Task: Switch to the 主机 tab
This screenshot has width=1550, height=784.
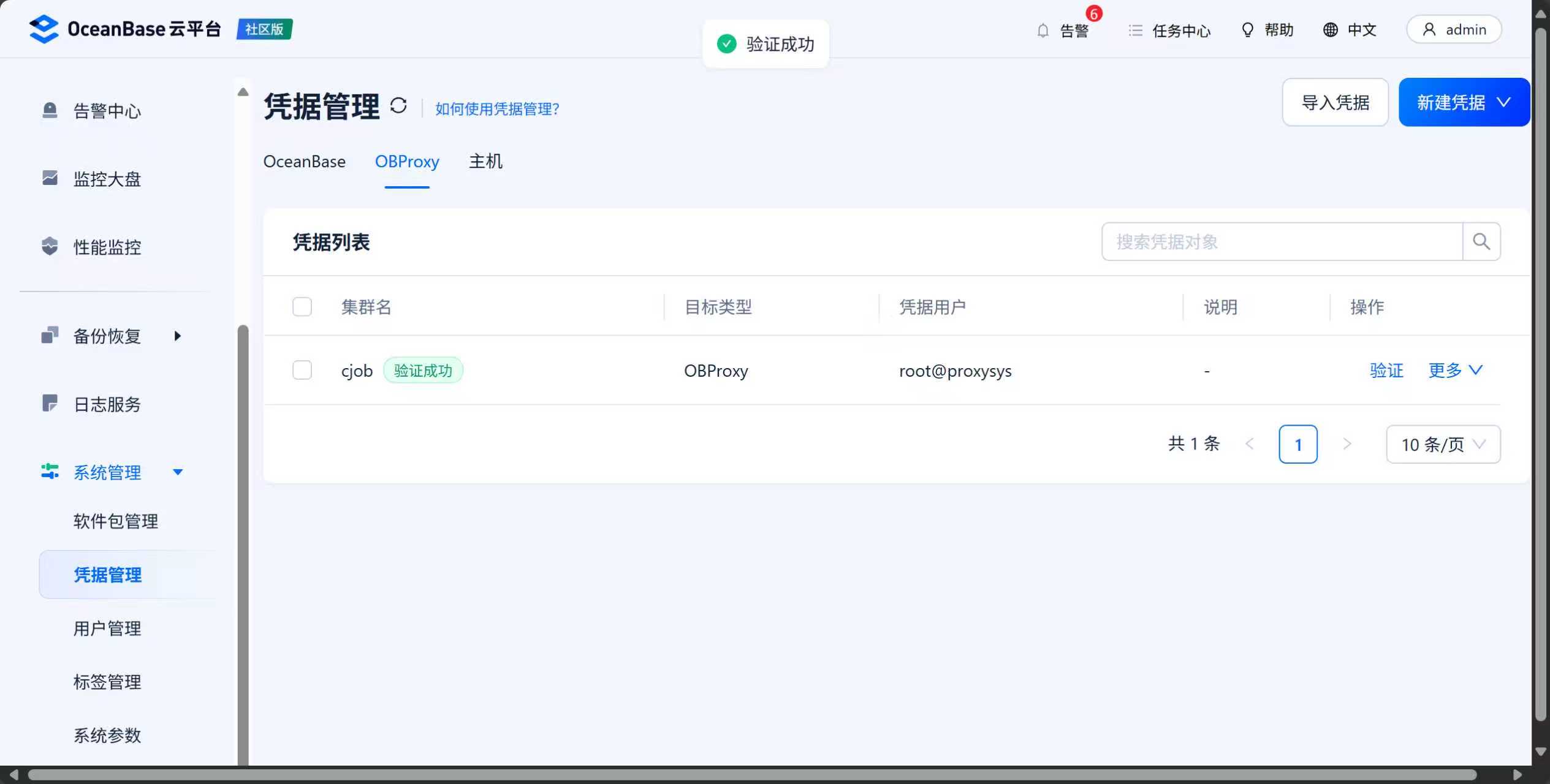Action: coord(485,162)
